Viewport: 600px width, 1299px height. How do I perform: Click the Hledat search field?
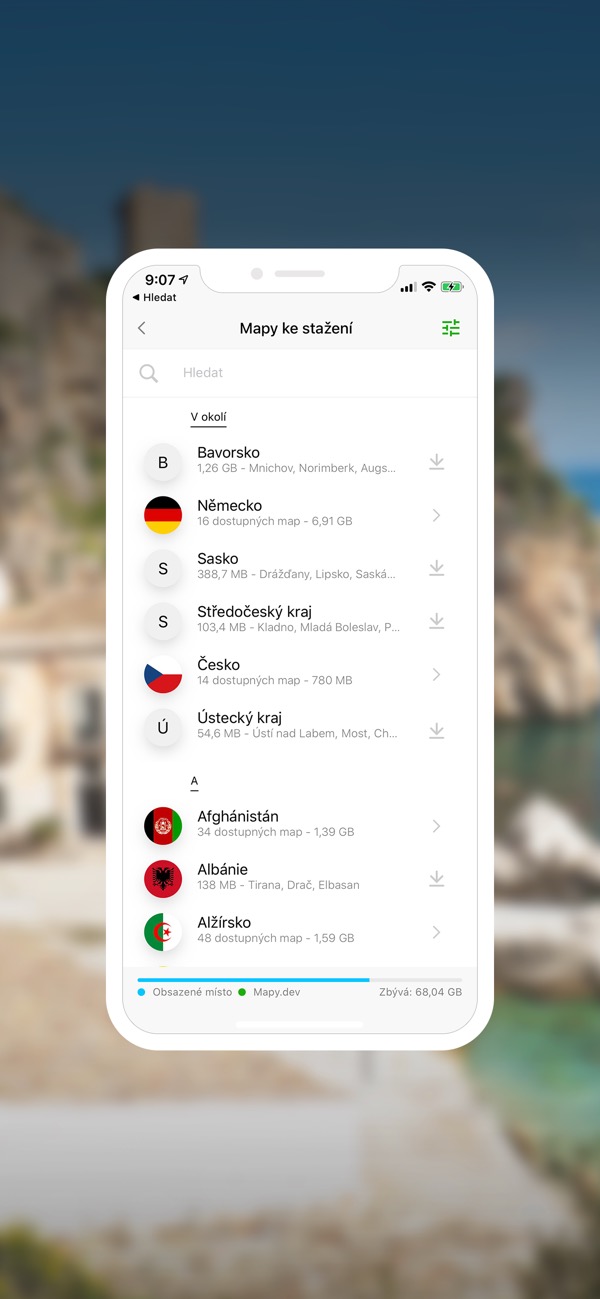tap(300, 373)
